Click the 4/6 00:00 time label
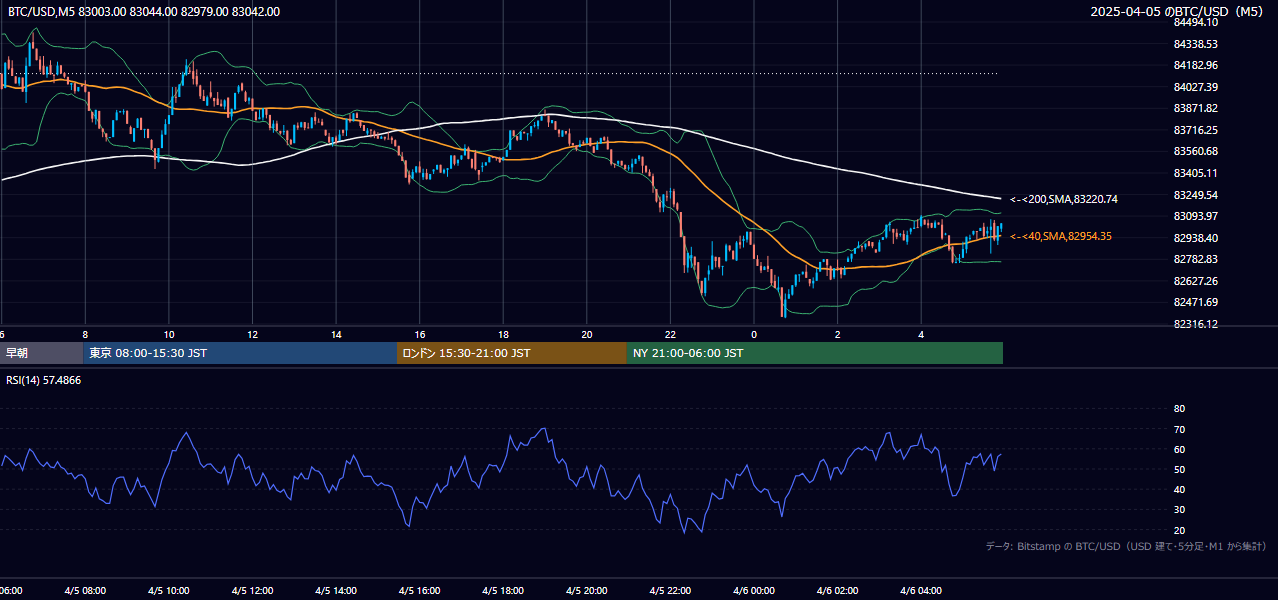Image resolution: width=1278 pixels, height=600 pixels. 754,591
